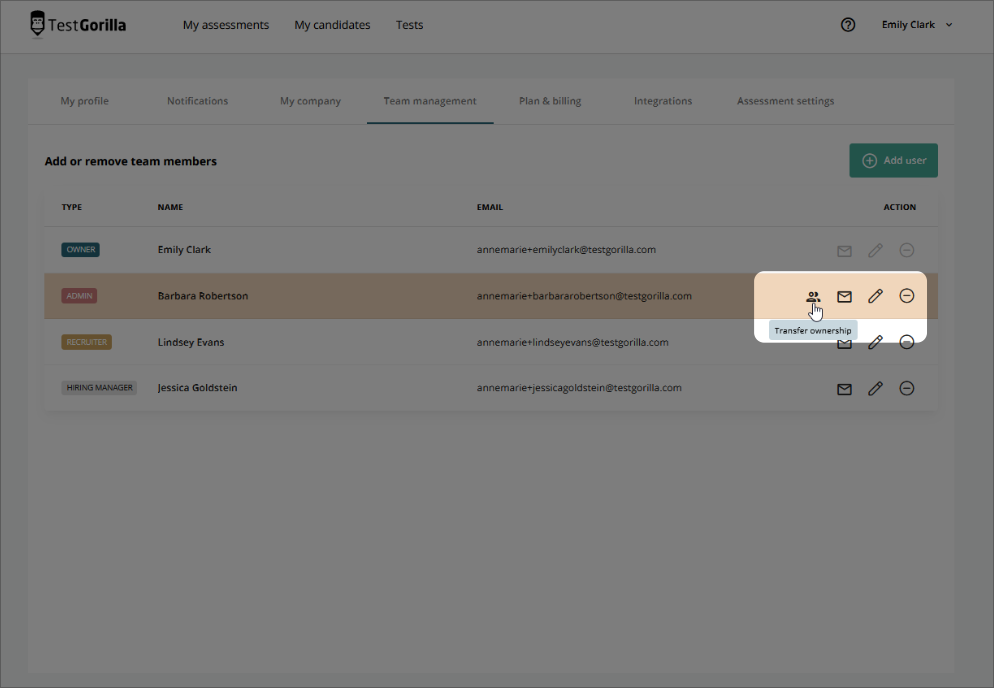The height and width of the screenshot is (688, 994).
Task: Open the Plan & billing tab
Action: coord(550,101)
